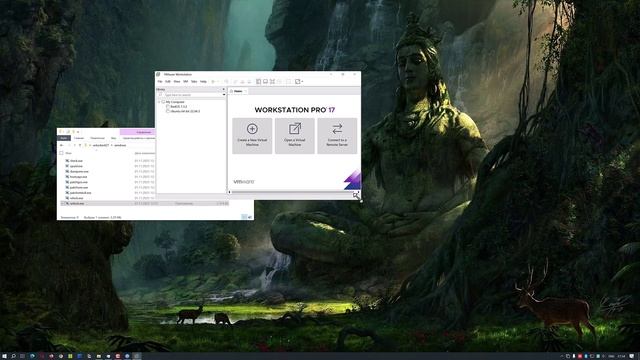640x360 pixels.
Task: Open the power options dropdown arrow beside play
Action: coord(217,82)
